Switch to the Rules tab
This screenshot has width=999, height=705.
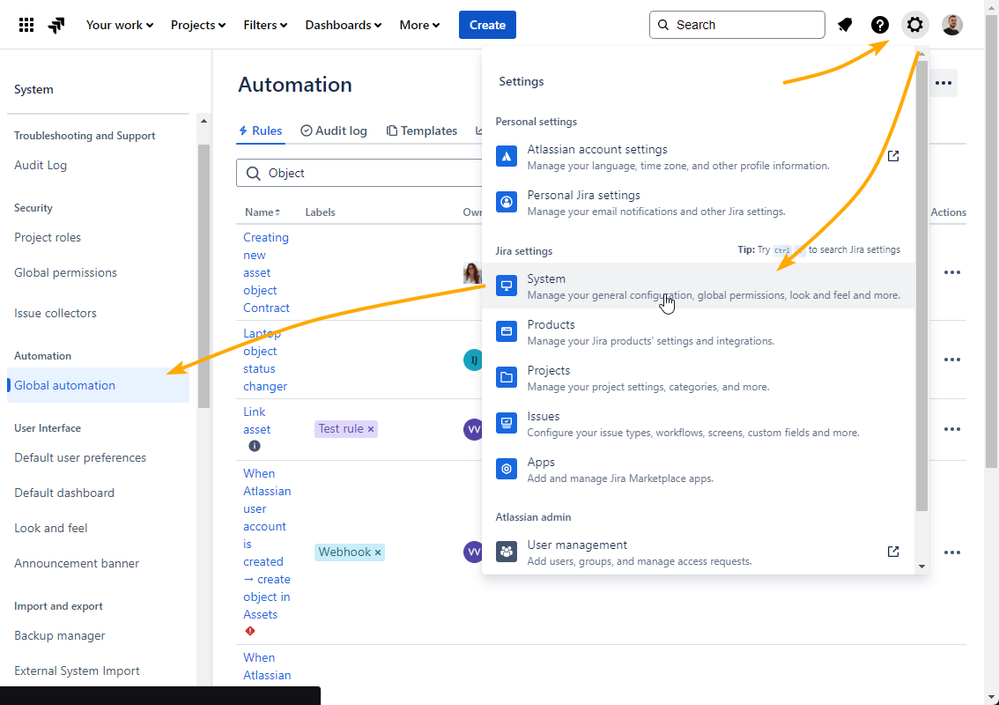260,131
